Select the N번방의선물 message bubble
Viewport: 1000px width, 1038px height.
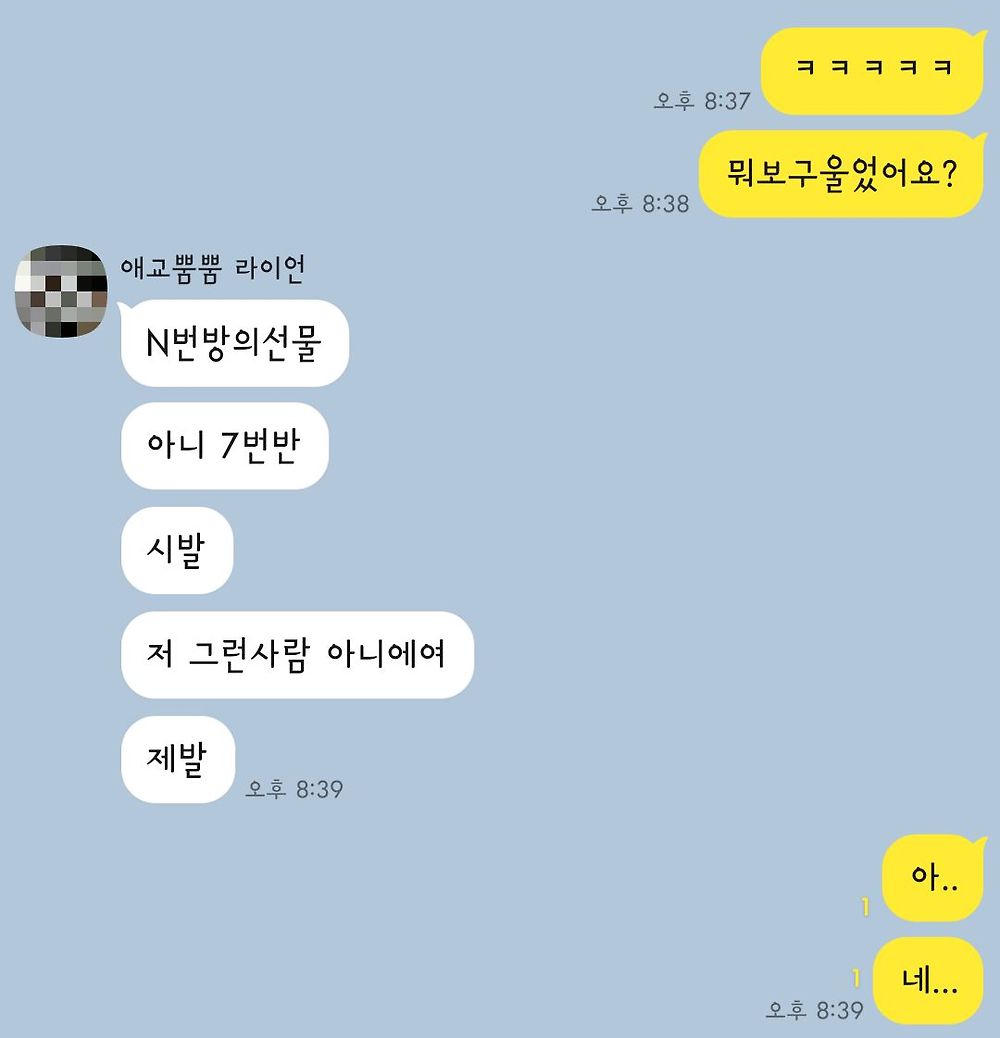point(234,343)
